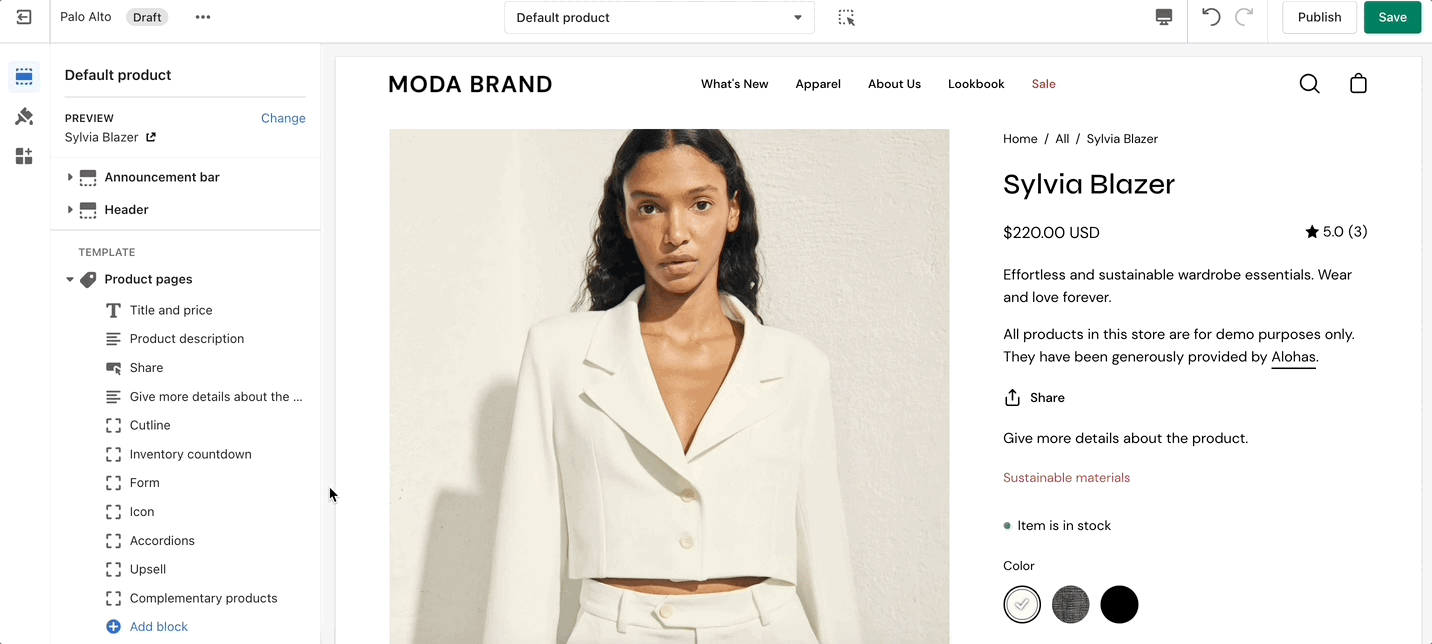Expand the Header section
The width and height of the screenshot is (1432, 644).
click(x=70, y=210)
